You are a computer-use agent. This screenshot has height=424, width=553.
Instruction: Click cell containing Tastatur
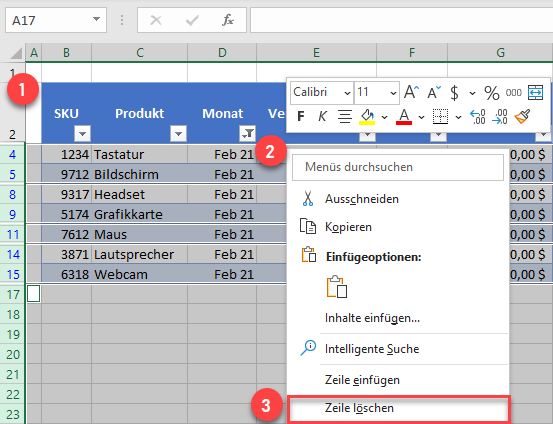point(139,155)
